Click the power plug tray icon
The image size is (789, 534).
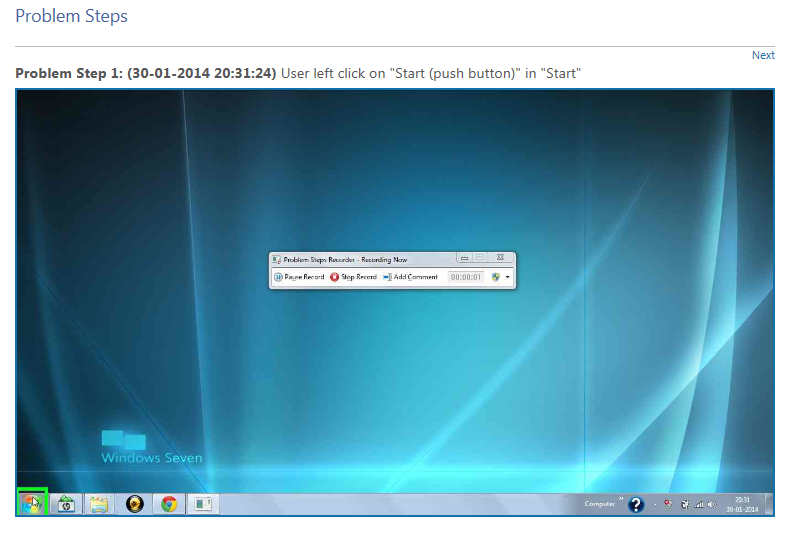pyautogui.click(x=684, y=504)
